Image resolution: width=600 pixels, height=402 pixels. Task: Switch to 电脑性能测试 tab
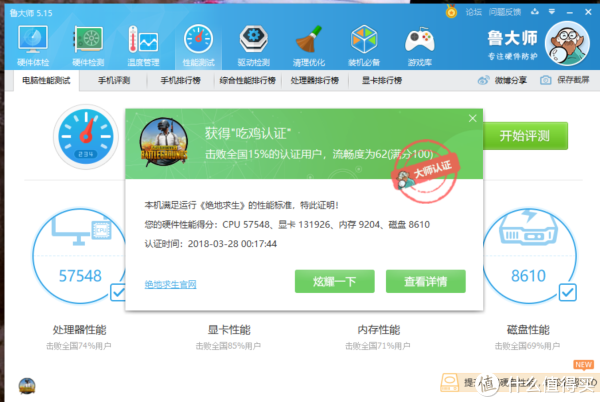pos(46,80)
